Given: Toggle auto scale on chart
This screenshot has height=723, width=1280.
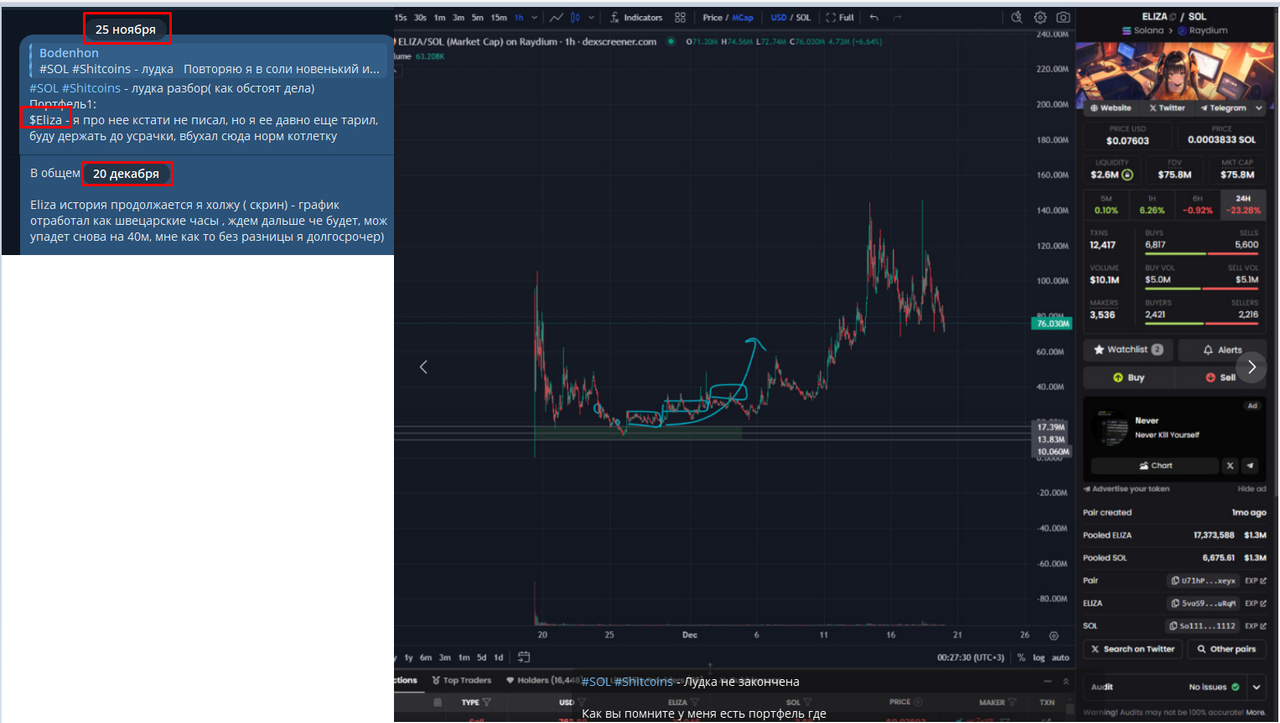Looking at the screenshot, I should coord(1061,657).
